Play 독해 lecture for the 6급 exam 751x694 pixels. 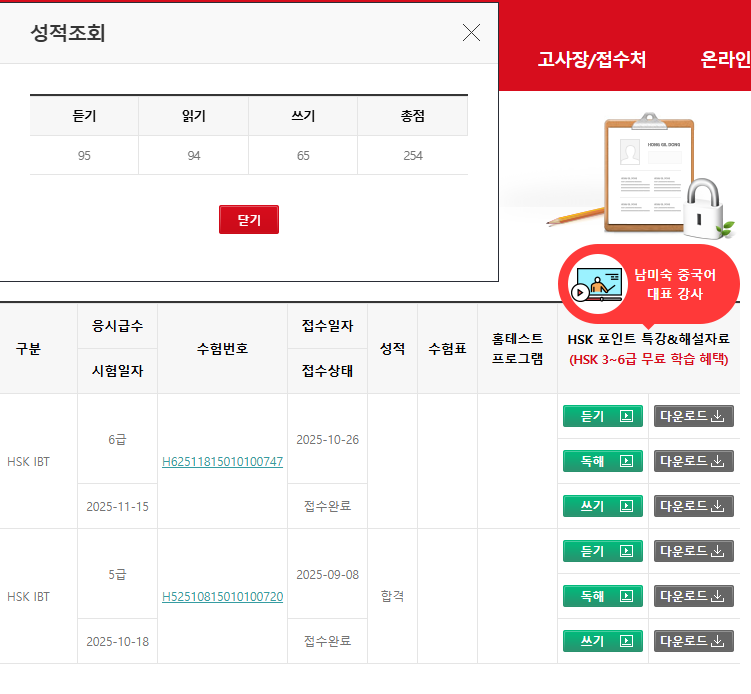pos(603,461)
